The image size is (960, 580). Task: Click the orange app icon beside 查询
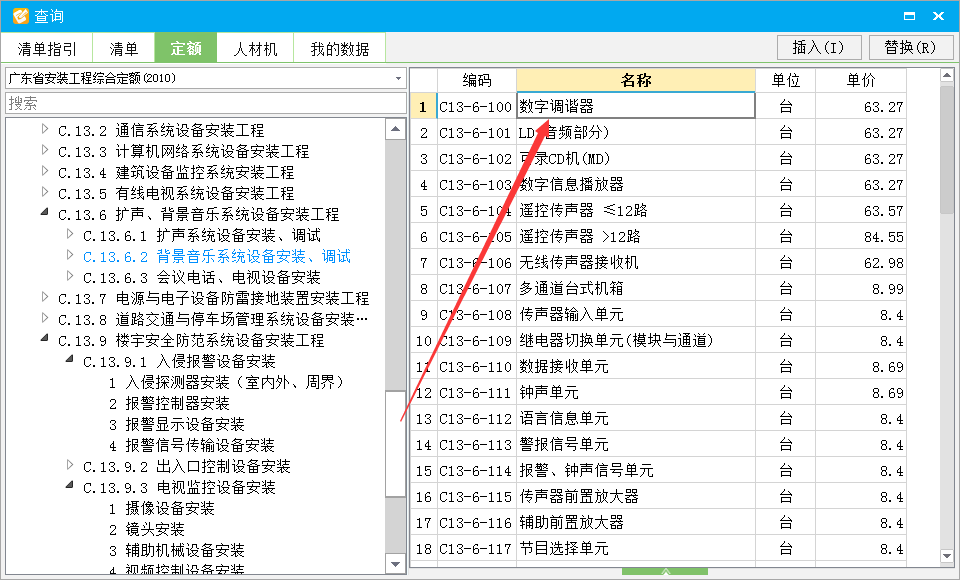point(20,15)
